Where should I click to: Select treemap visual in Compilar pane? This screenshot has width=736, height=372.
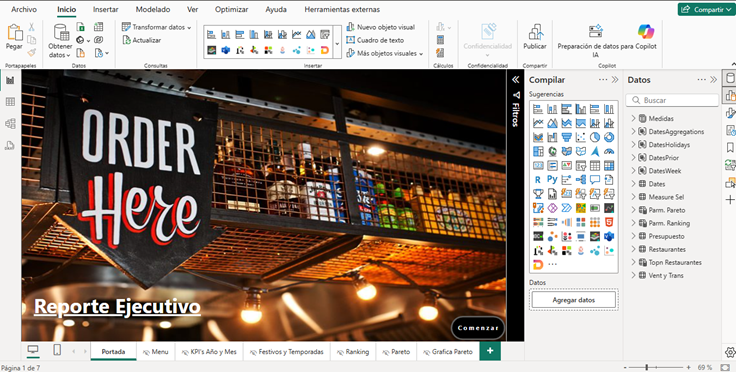[538, 152]
